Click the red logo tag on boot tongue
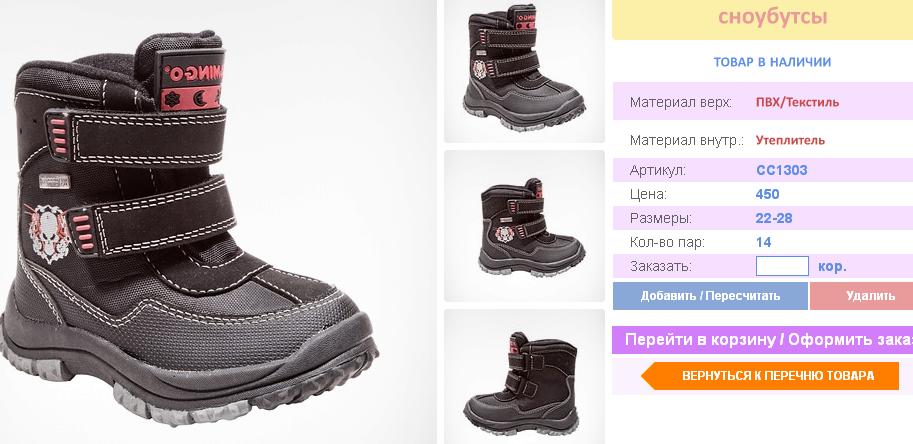 [x=192, y=80]
